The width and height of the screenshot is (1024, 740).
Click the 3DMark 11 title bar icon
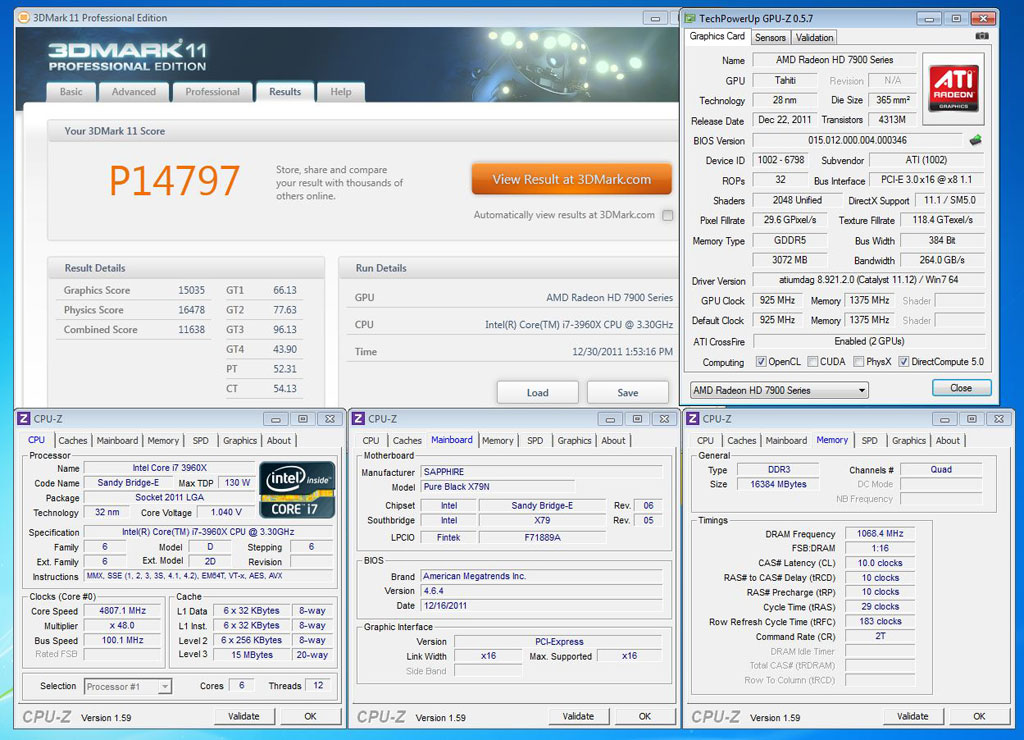(x=24, y=18)
